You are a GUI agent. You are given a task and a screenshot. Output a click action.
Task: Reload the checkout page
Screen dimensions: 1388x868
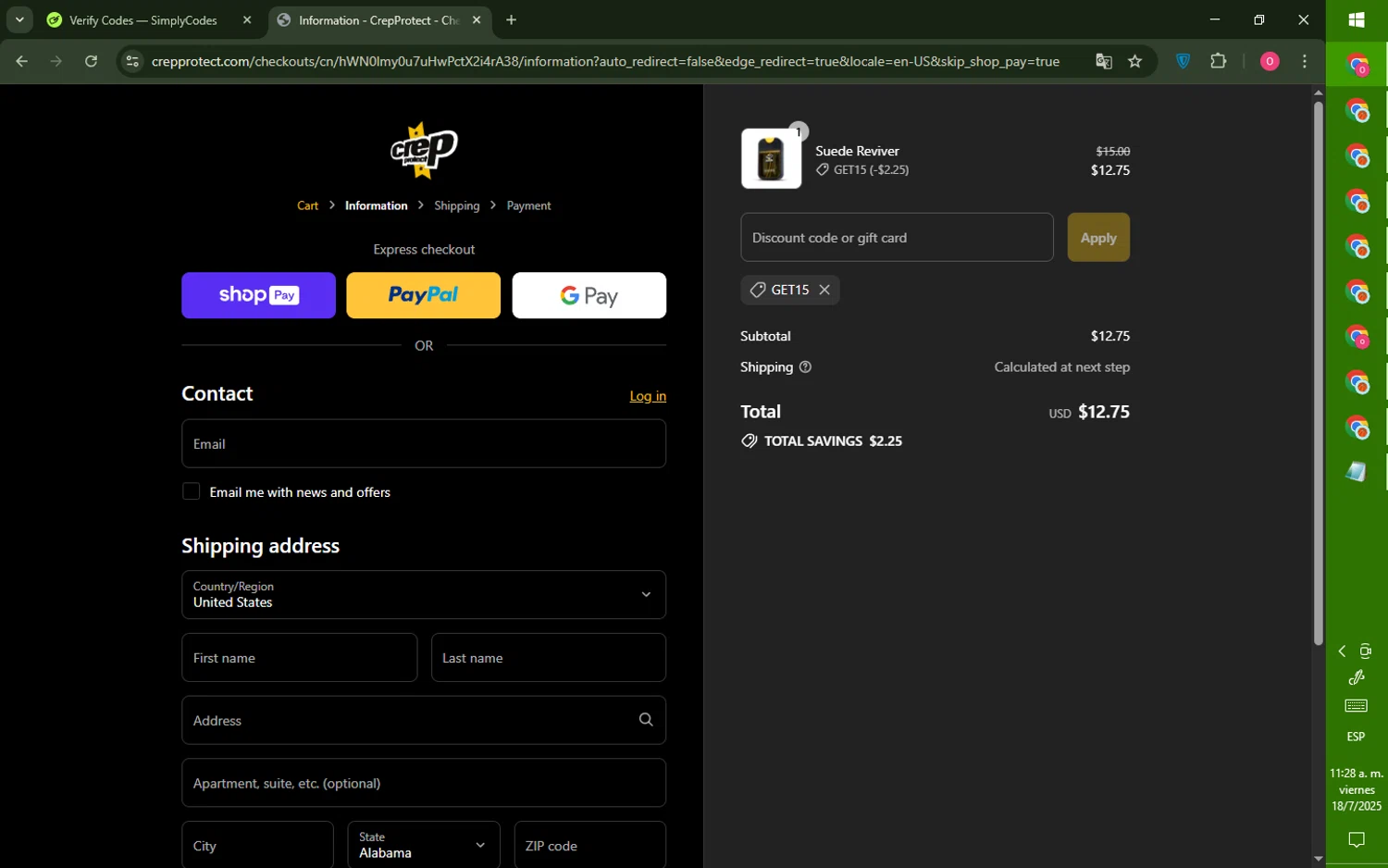[91, 61]
